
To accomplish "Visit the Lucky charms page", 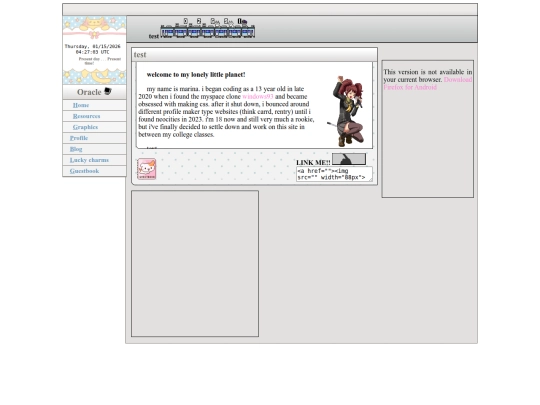I will click(x=89, y=160).
